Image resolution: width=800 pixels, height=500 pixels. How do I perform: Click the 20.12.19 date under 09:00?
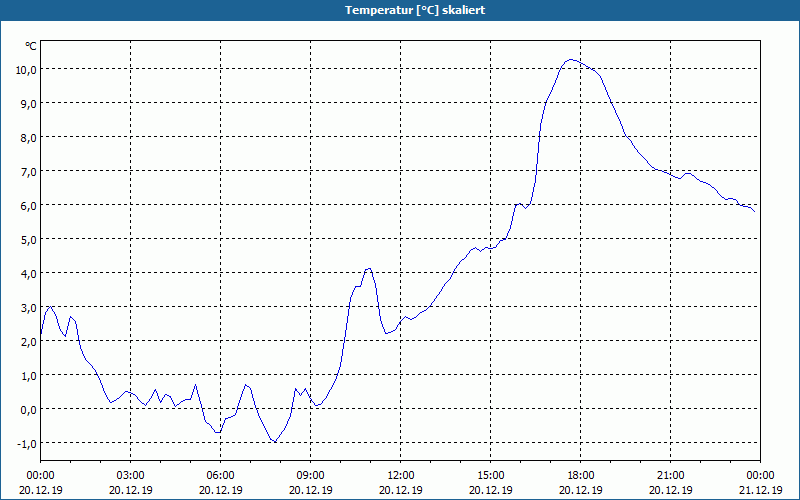point(310,490)
